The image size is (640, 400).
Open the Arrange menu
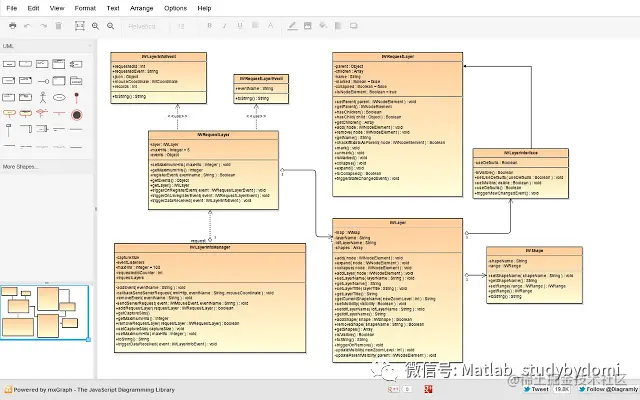(141, 8)
